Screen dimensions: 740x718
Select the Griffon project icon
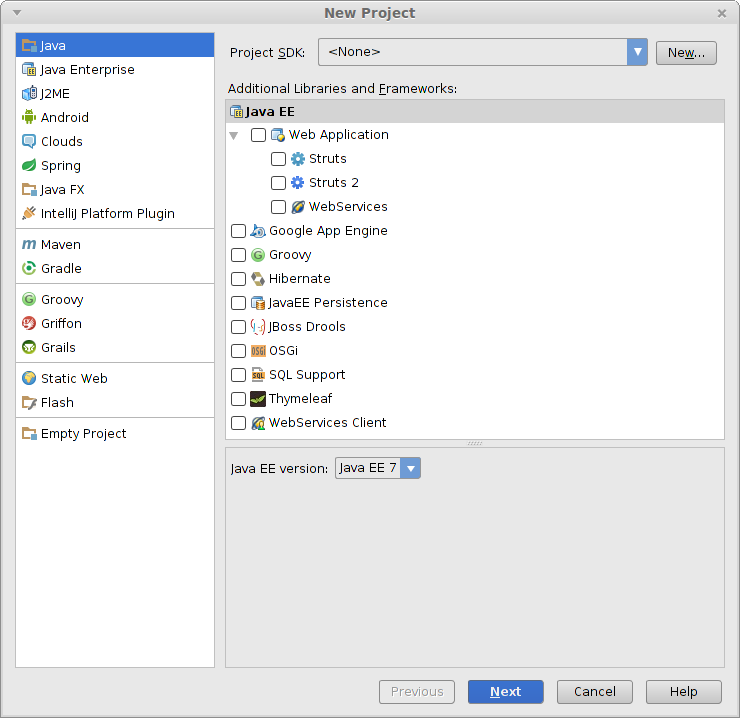pyautogui.click(x=29, y=323)
